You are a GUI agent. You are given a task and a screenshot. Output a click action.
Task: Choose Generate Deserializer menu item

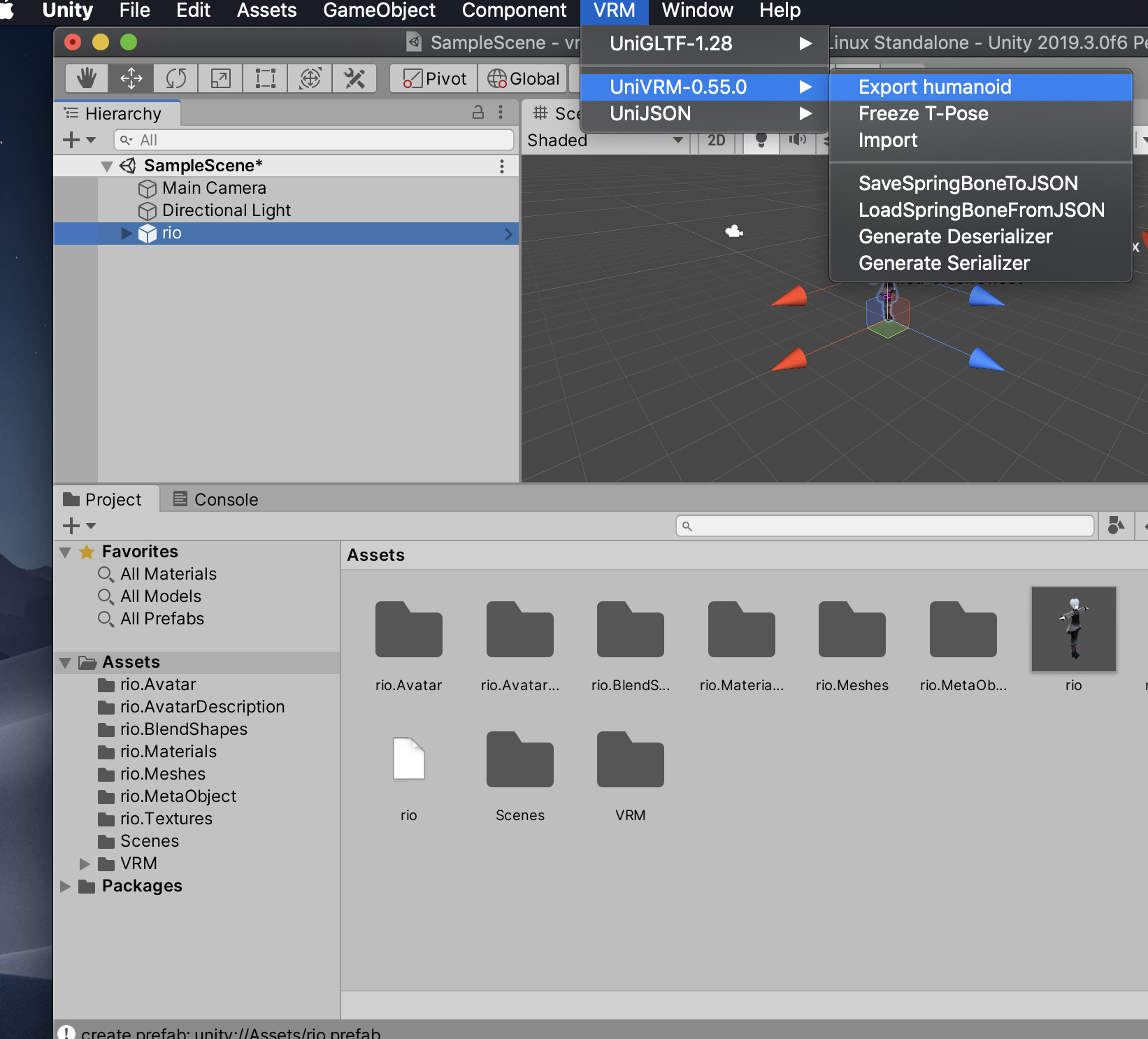pyautogui.click(x=980, y=236)
